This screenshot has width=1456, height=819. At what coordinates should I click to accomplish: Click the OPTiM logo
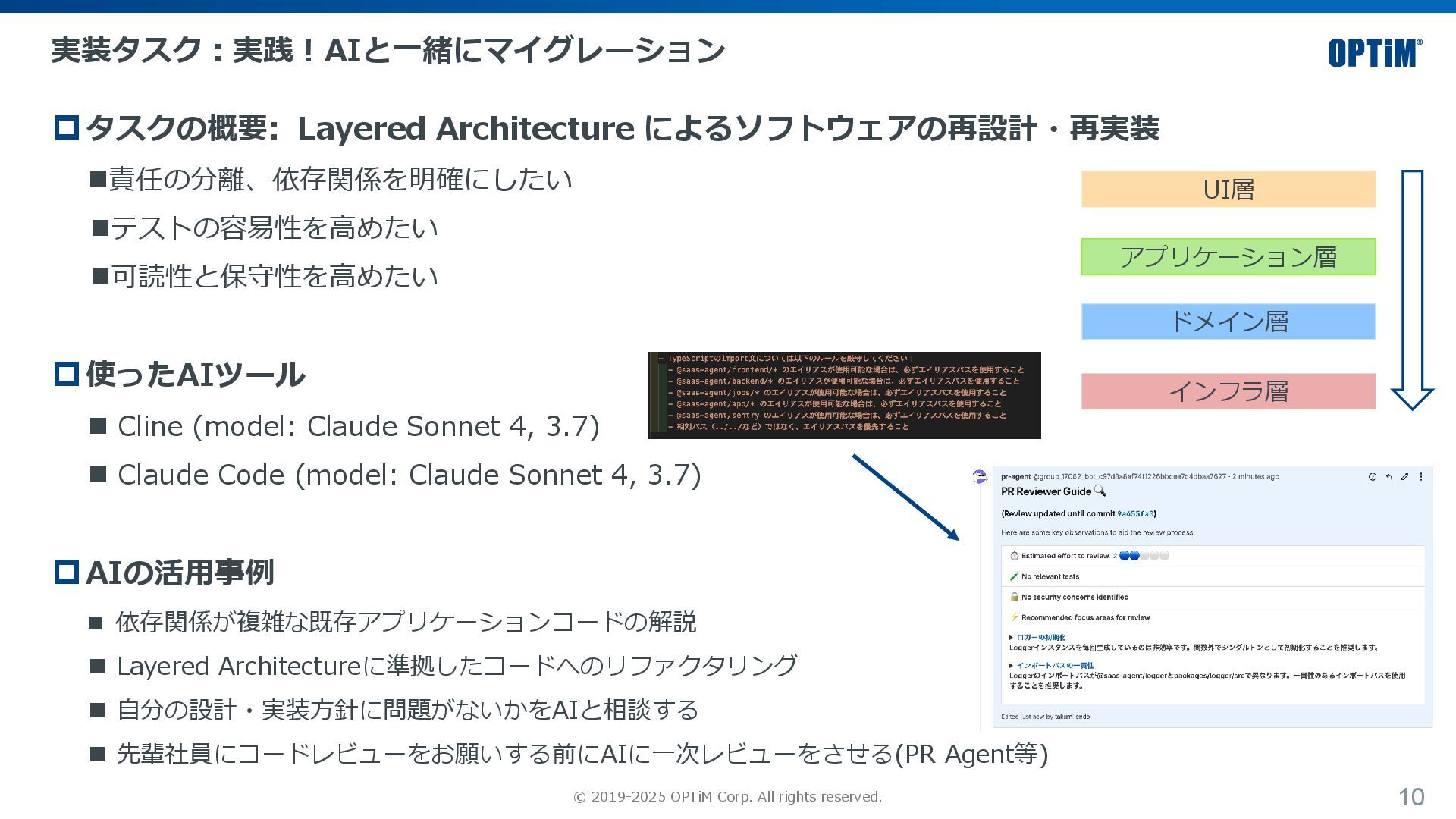(1375, 53)
